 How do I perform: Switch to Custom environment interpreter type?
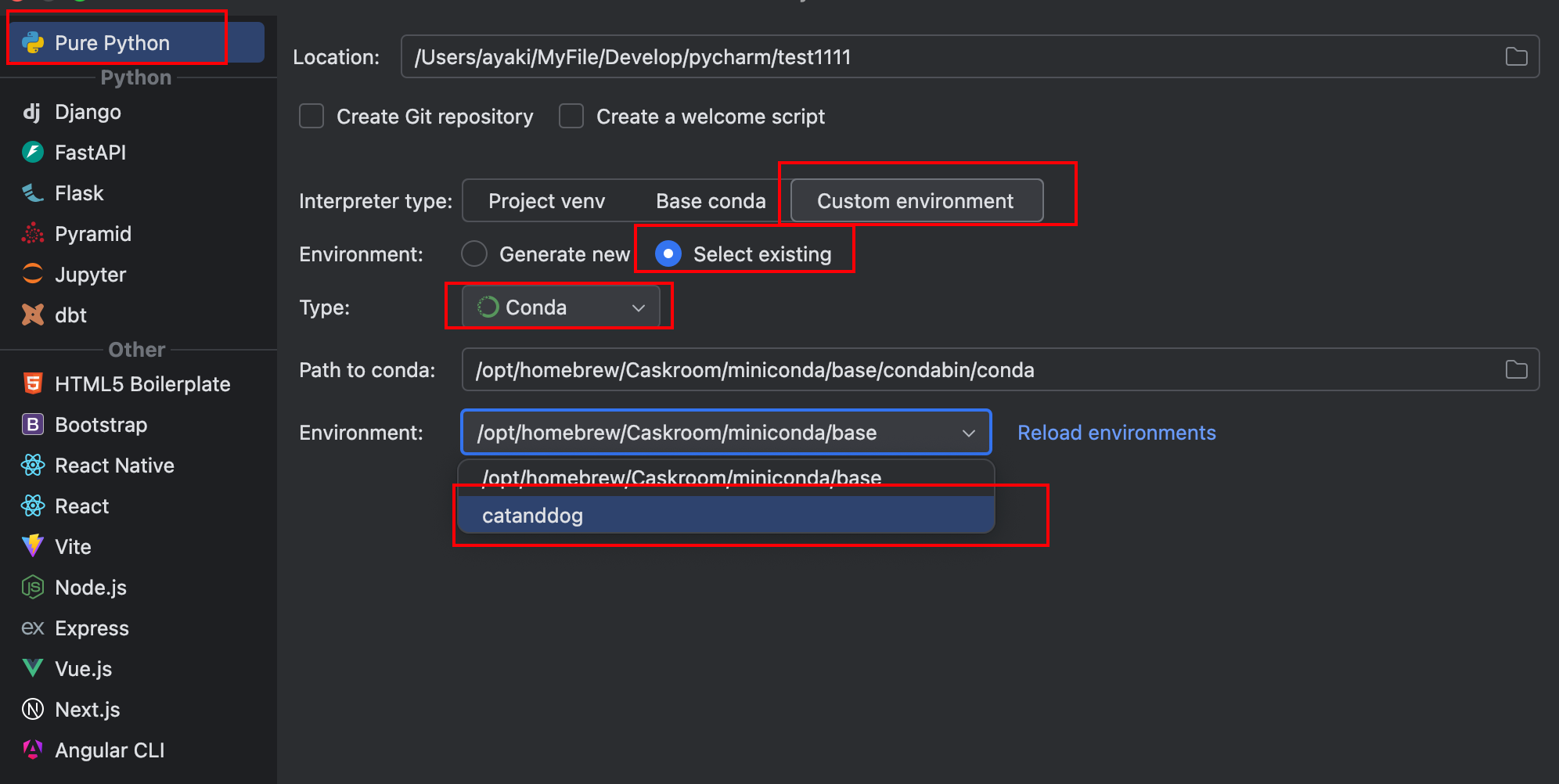click(916, 201)
